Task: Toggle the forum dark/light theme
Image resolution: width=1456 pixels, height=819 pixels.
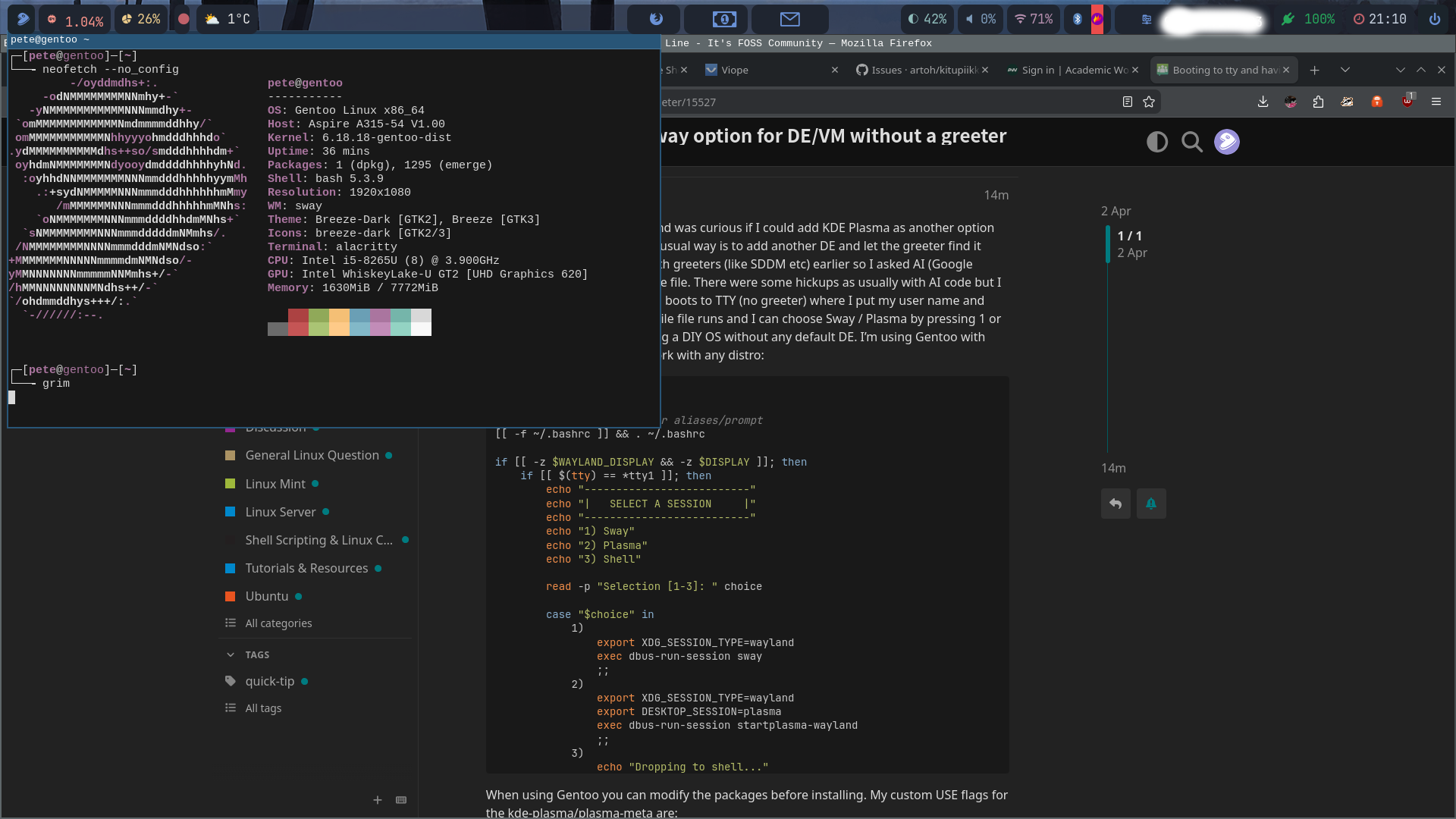Action: (x=1156, y=142)
